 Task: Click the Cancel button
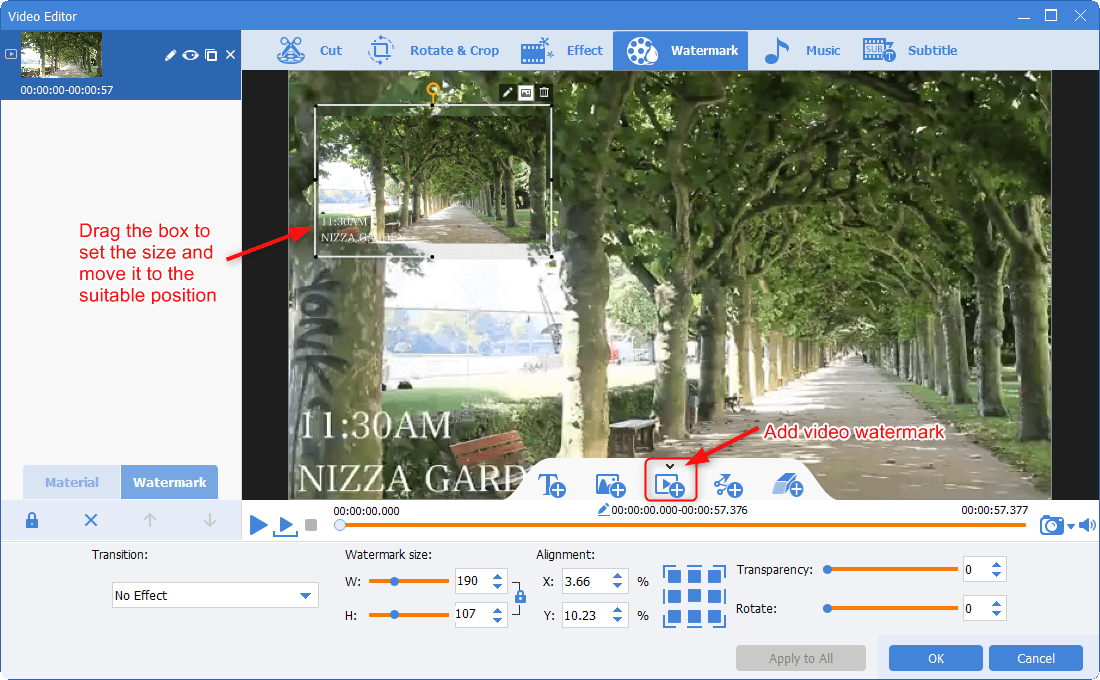1035,658
